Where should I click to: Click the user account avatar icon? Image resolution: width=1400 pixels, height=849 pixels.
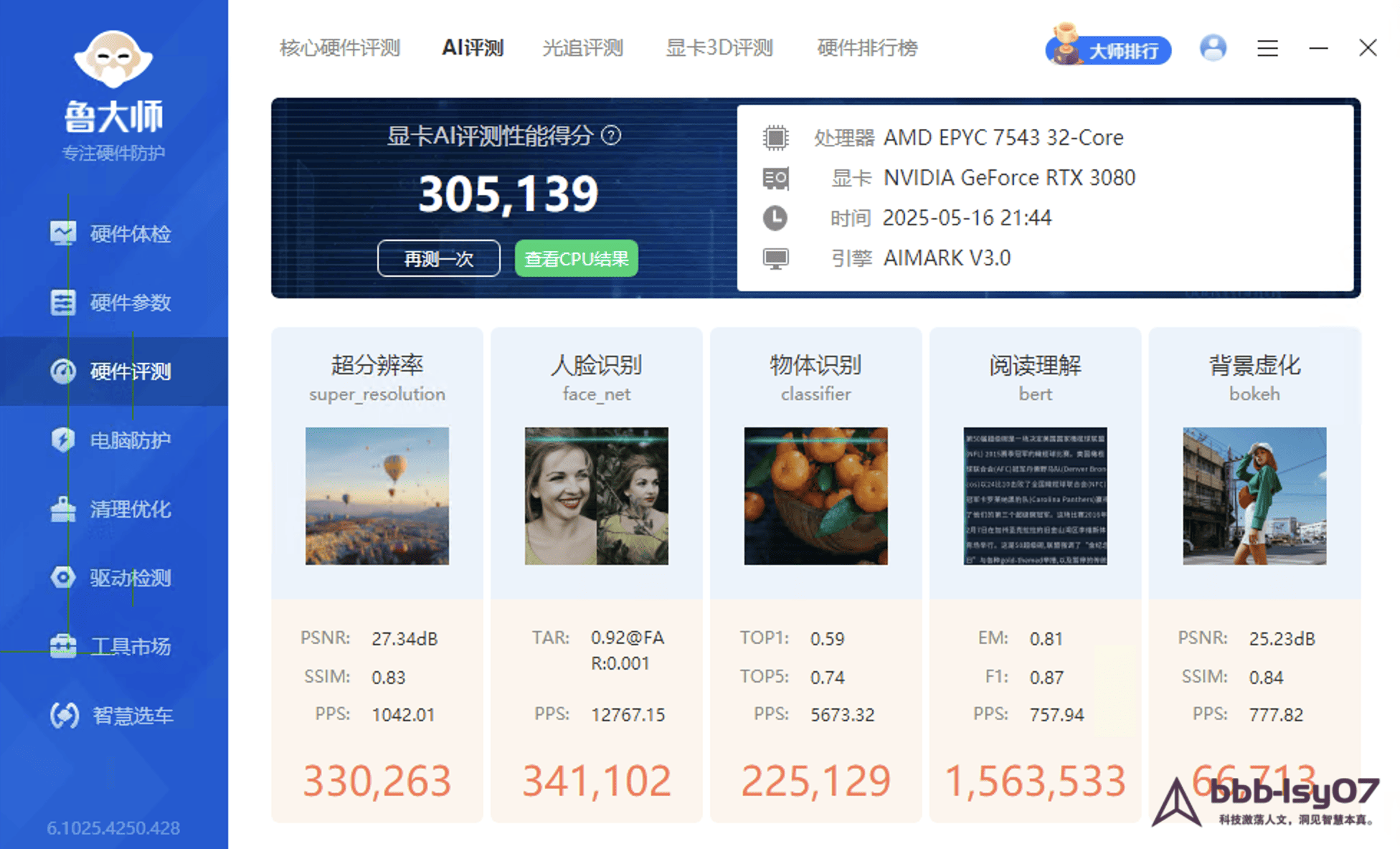point(1212,48)
